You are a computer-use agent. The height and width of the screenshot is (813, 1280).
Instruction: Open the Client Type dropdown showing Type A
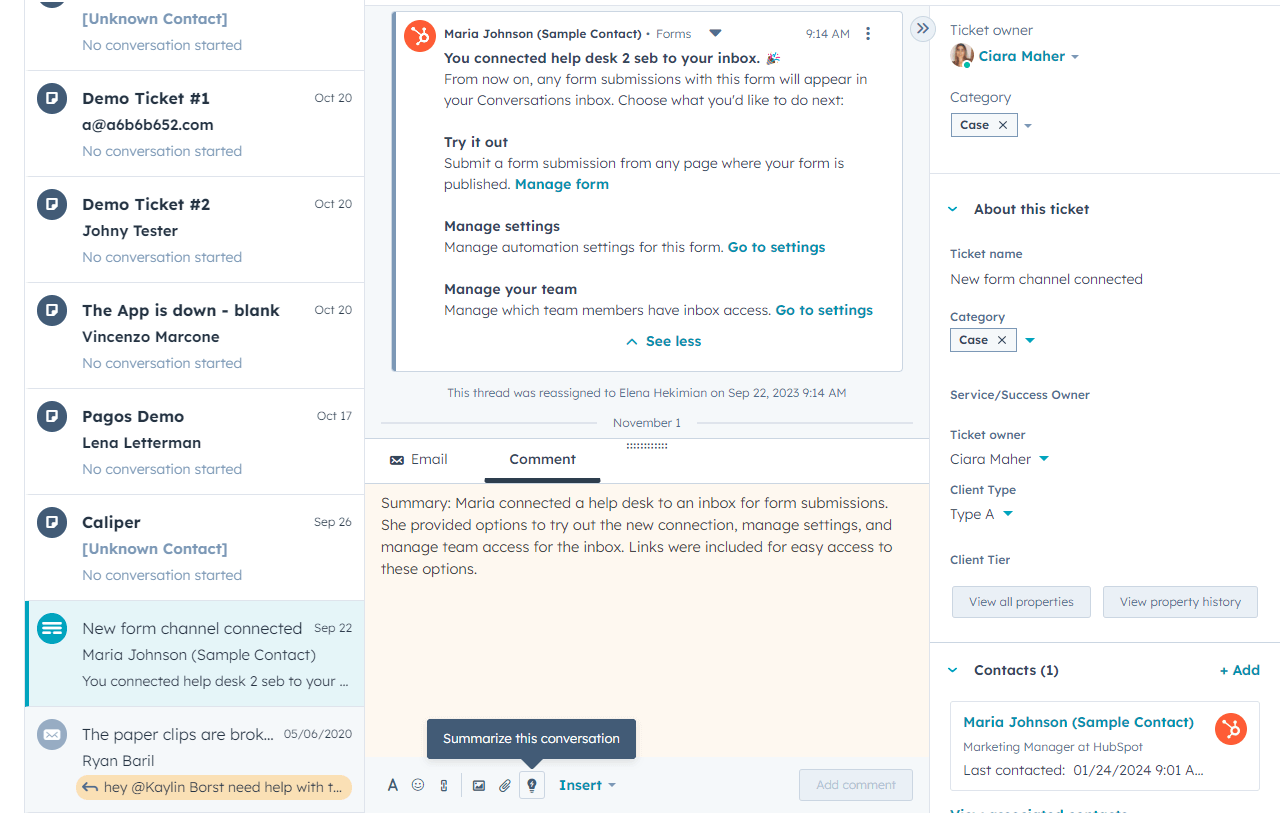tap(1008, 514)
